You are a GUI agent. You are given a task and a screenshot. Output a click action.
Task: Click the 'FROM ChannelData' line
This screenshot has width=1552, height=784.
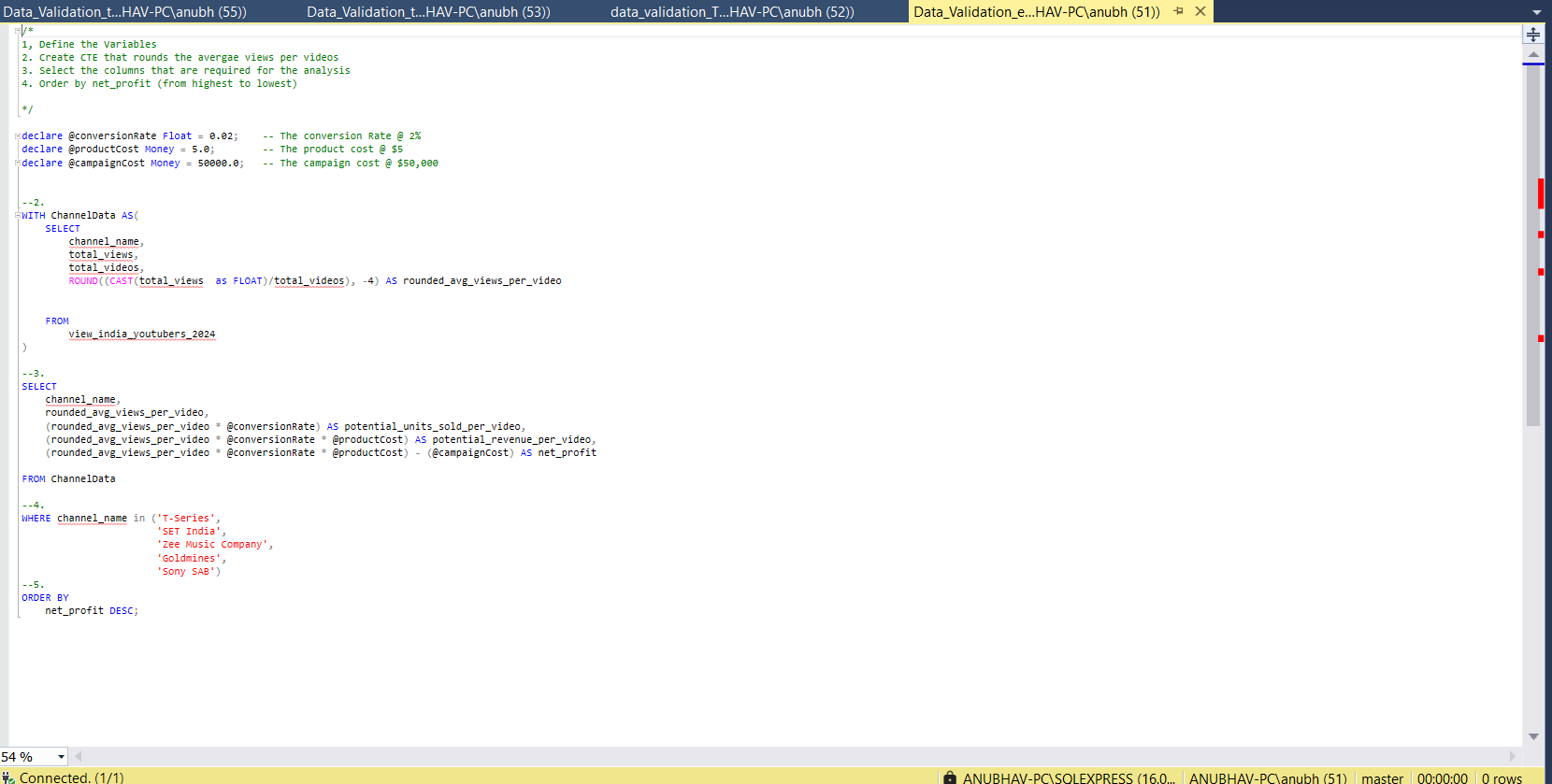tap(69, 479)
